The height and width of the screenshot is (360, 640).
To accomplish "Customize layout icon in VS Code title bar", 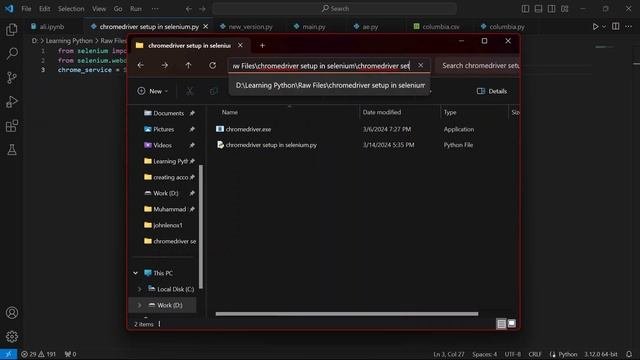I will tap(564, 9).
